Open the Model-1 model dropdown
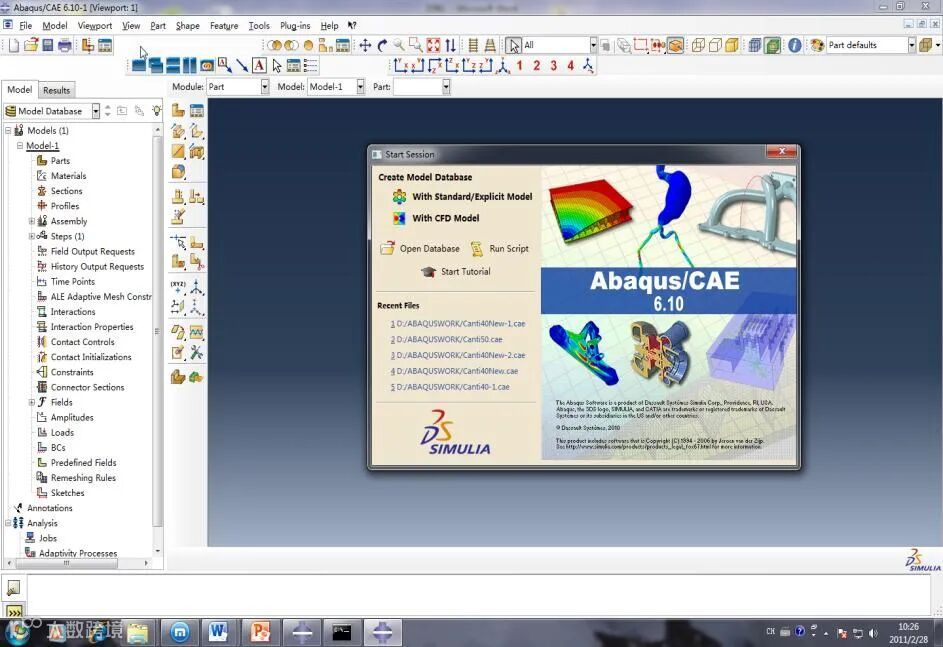The image size is (943, 647). (360, 87)
